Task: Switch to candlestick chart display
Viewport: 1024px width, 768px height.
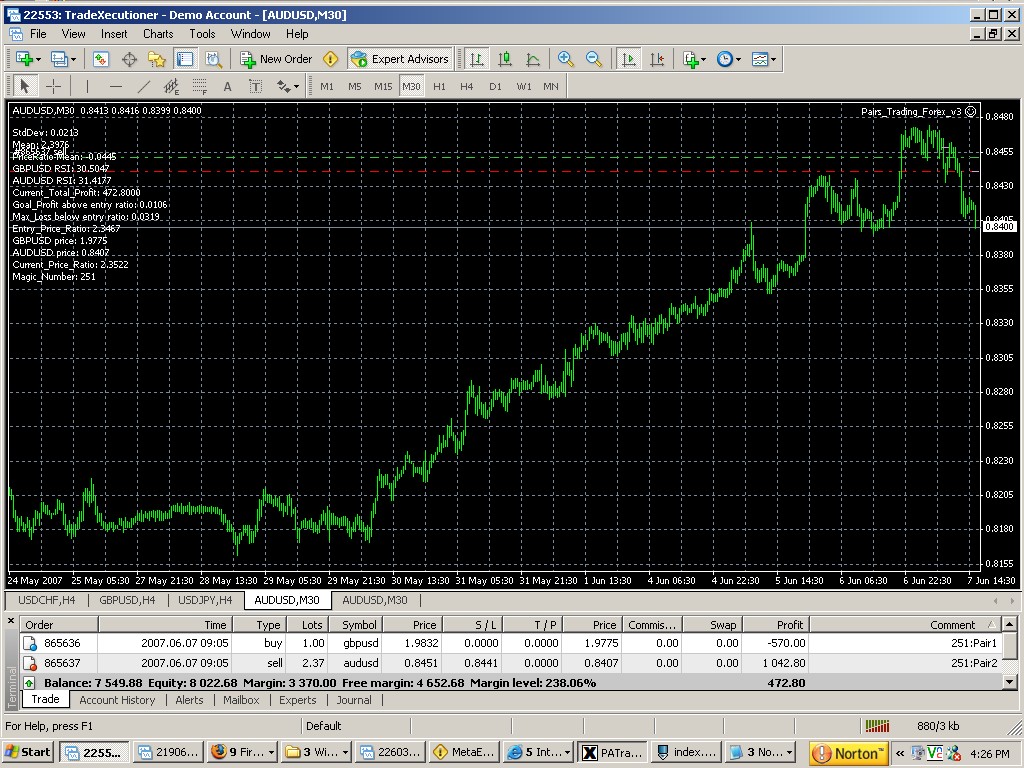Action: (x=505, y=59)
